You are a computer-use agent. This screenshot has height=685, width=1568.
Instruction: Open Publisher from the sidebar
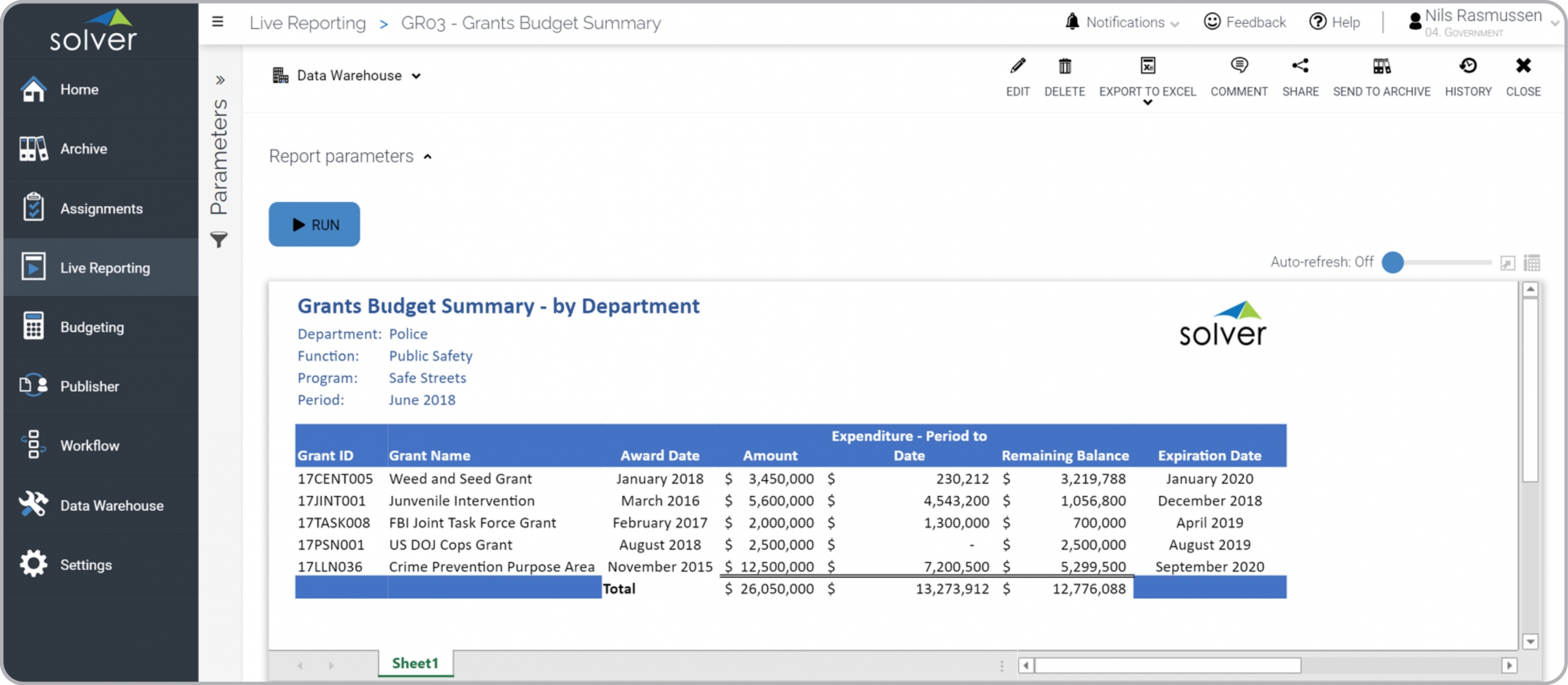(x=89, y=387)
